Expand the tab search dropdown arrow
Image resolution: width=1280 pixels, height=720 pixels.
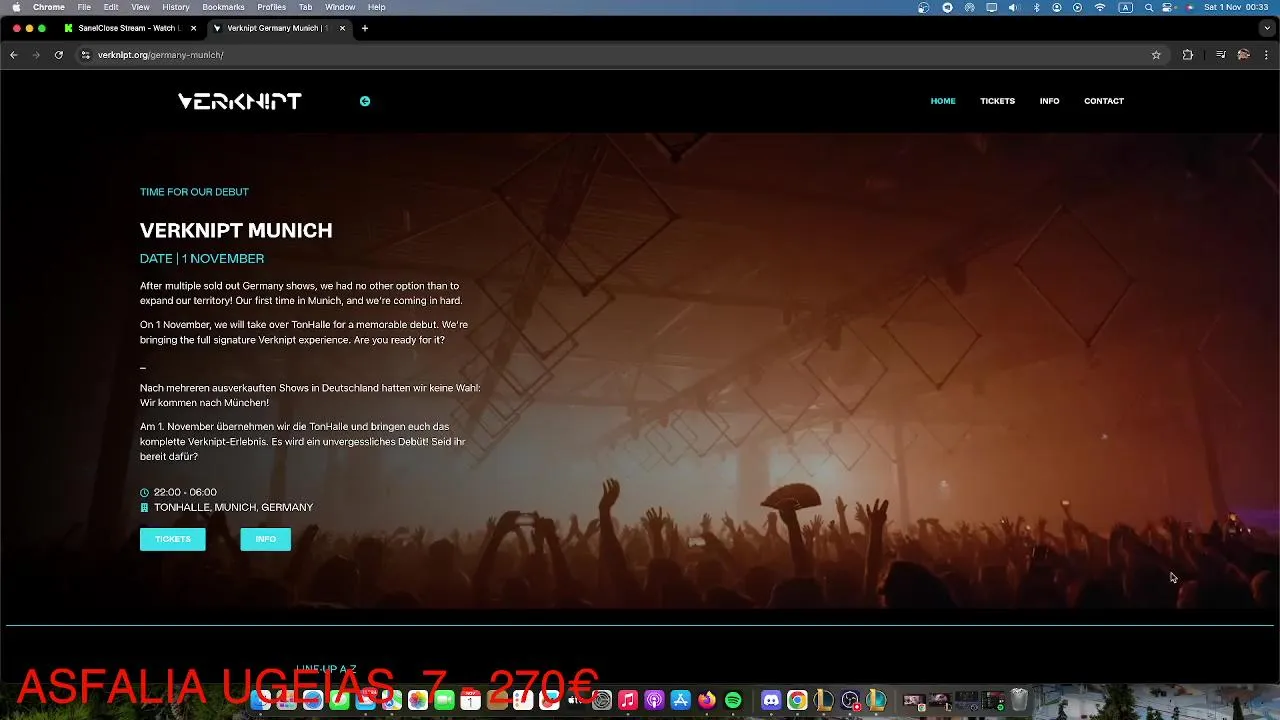click(x=1267, y=28)
